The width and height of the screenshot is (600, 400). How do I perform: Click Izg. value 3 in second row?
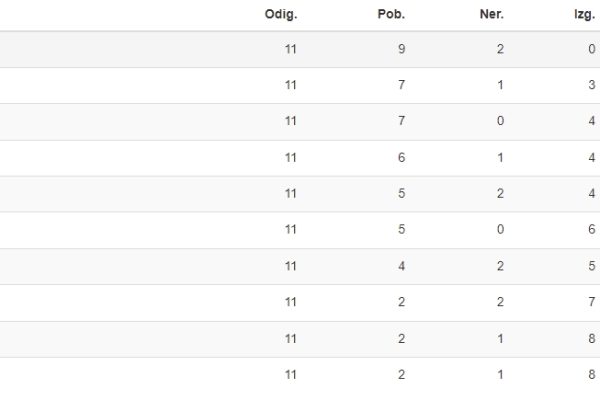(592, 85)
